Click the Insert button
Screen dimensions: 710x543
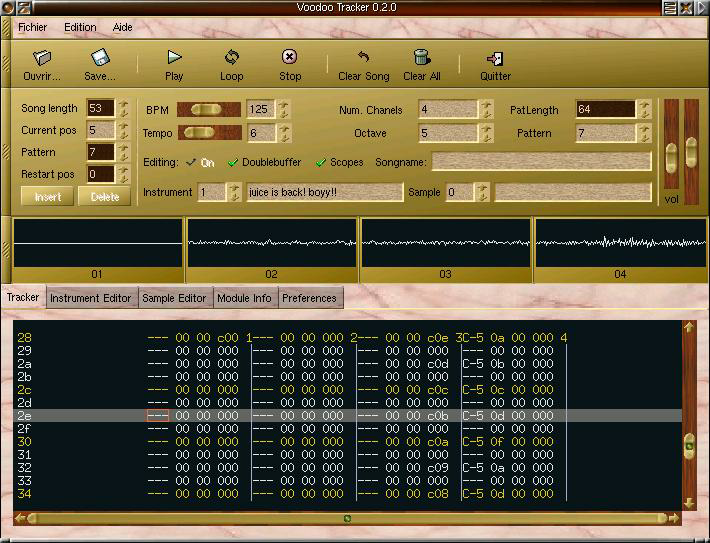click(x=48, y=197)
